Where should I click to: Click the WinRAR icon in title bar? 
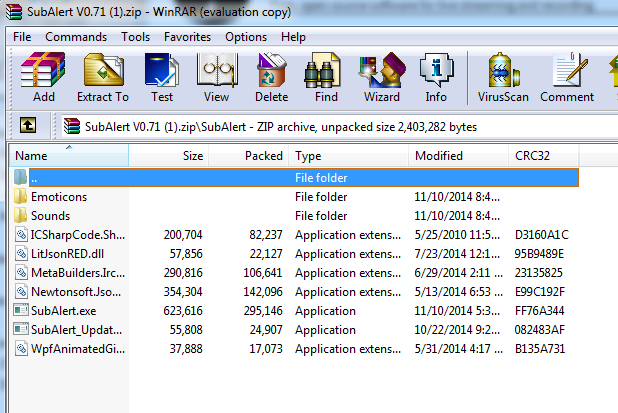click(13, 12)
